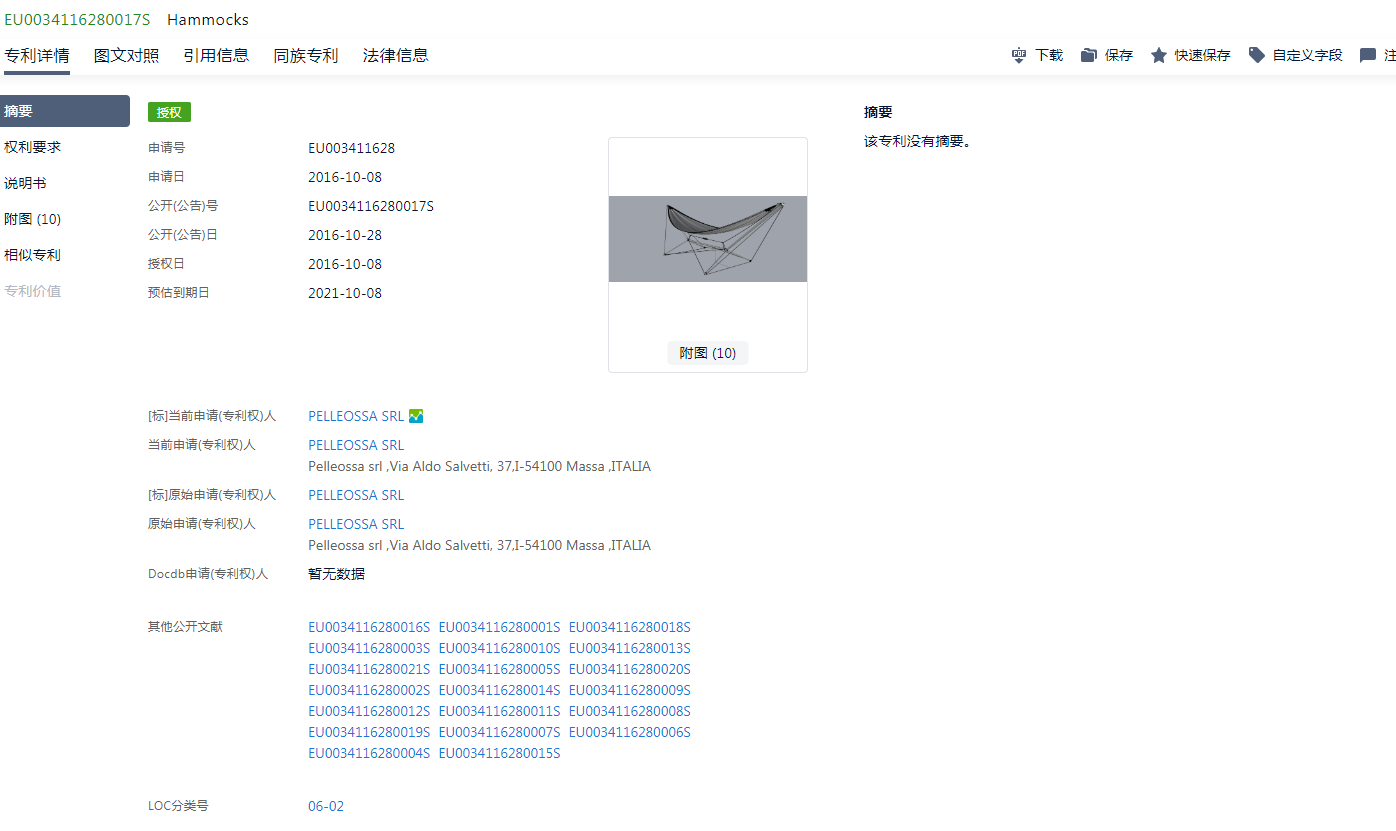Screen dimensions: 1396x831
Task: Open document EU0034116280010S
Action: [499, 648]
